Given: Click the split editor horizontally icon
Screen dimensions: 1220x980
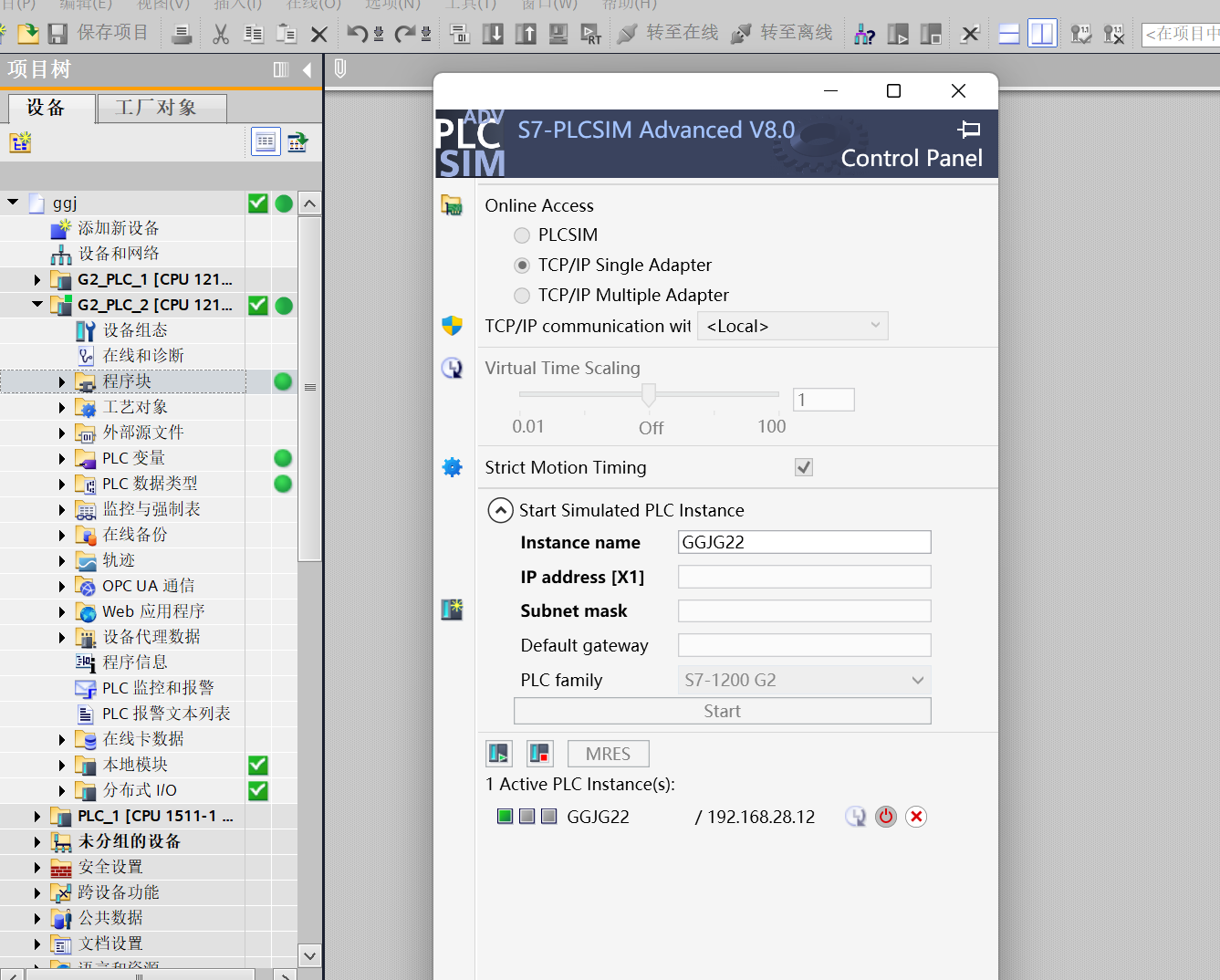Looking at the screenshot, I should 1009,35.
